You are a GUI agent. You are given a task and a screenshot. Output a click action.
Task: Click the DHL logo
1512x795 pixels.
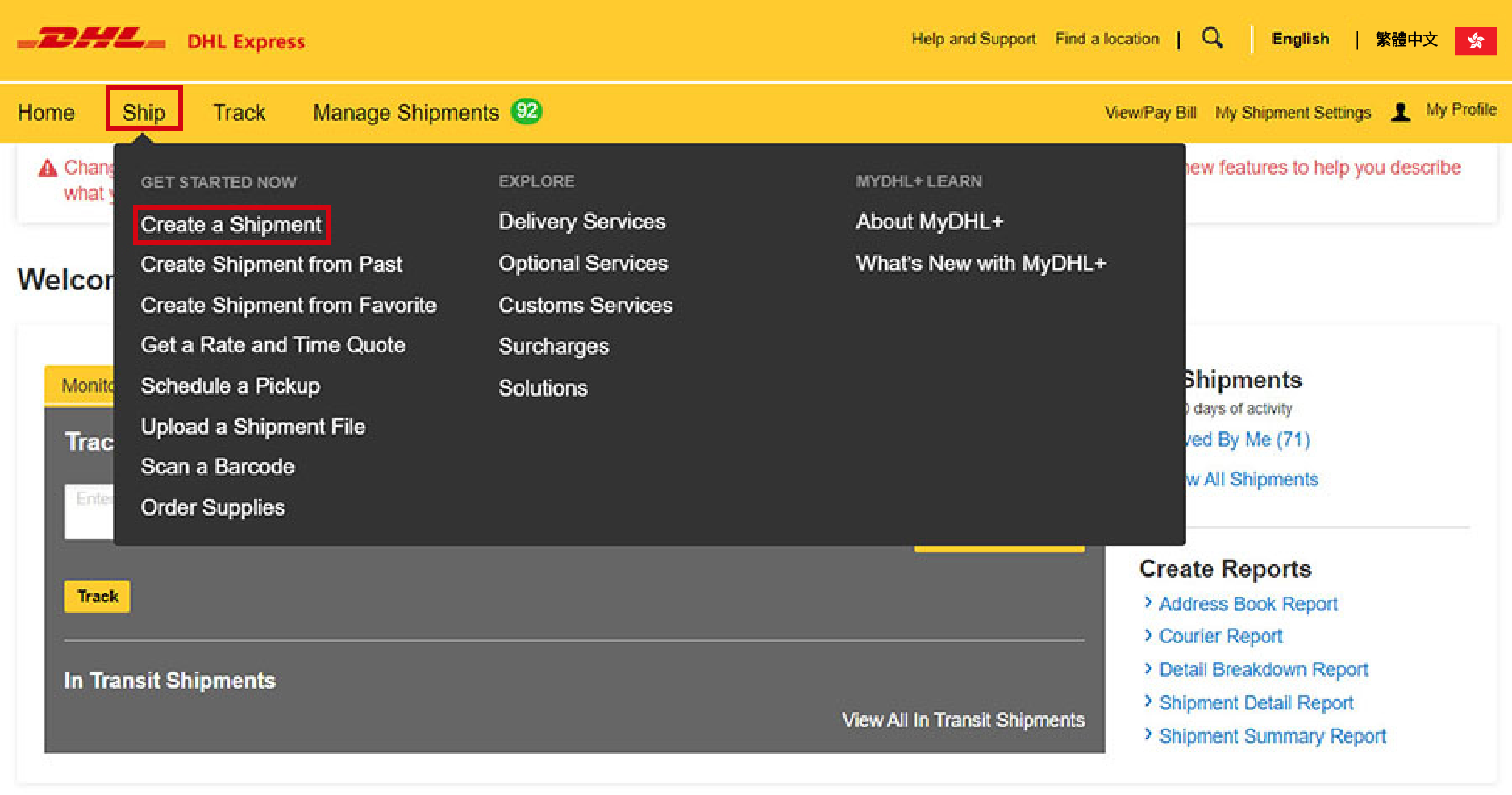point(91,39)
